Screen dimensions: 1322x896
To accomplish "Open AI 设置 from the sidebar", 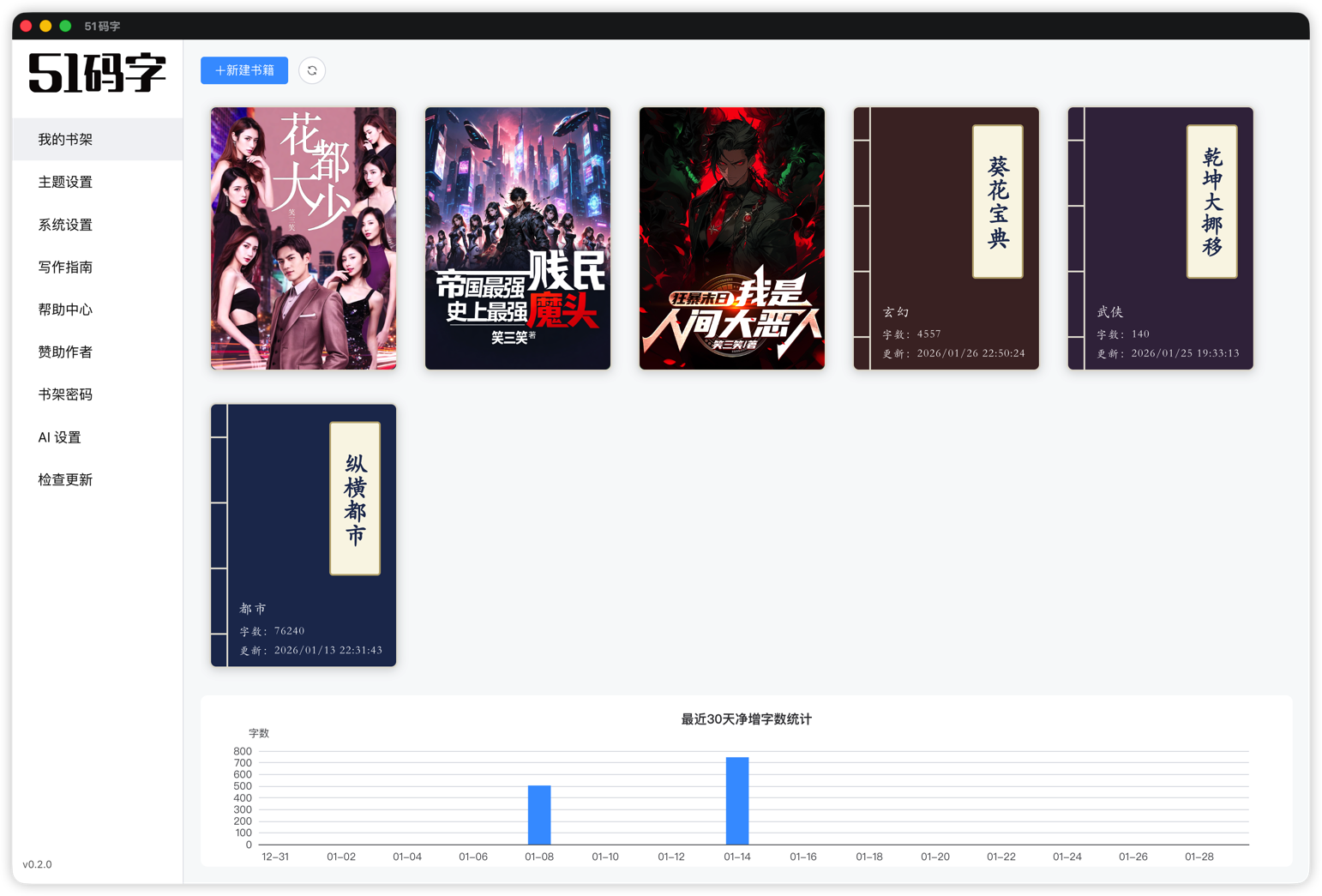I will 58,436.
